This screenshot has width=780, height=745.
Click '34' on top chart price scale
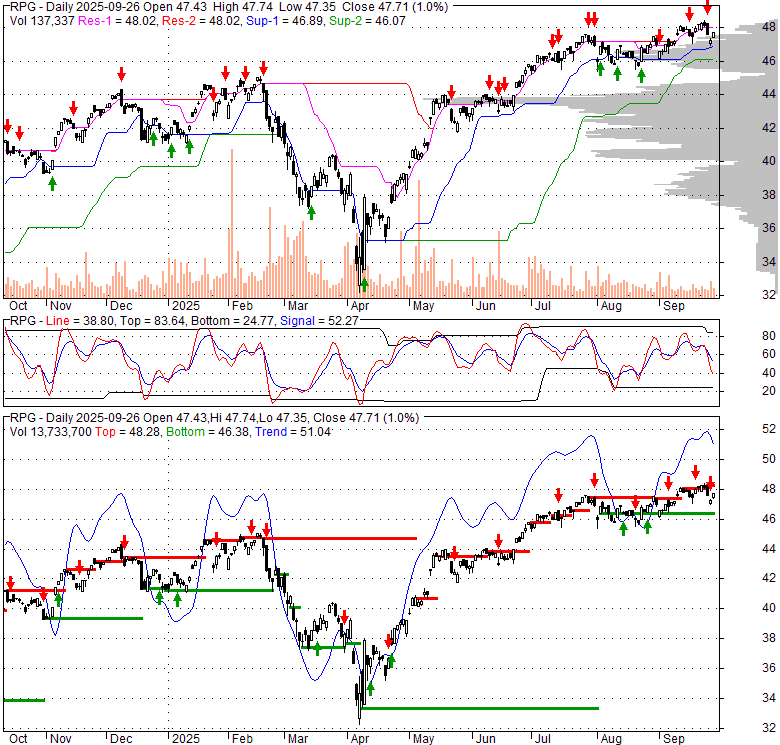click(x=769, y=262)
